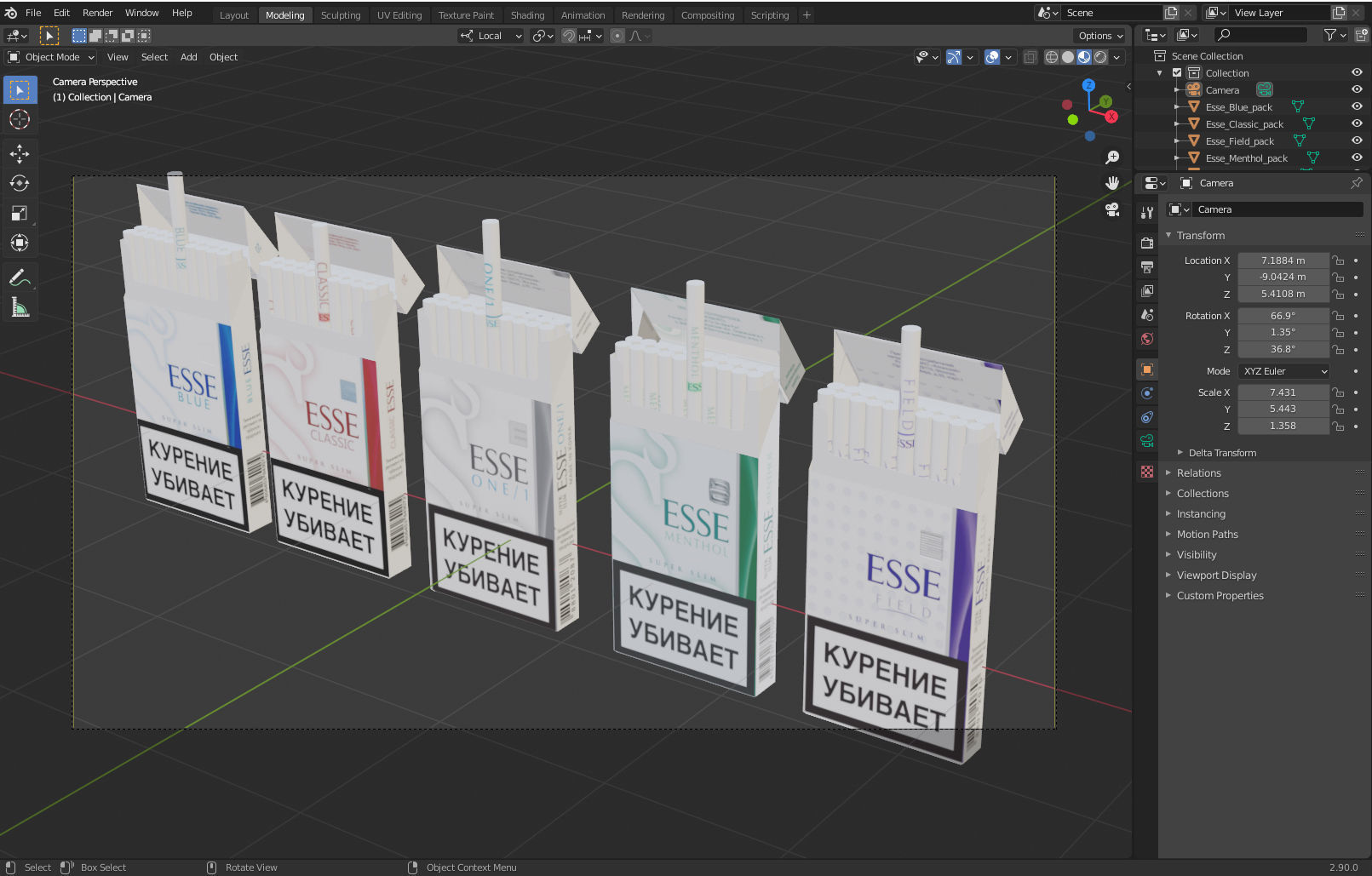Viewport: 1372px width, 876px height.
Task: Hide the Camera object in outliner
Action: tap(1357, 89)
